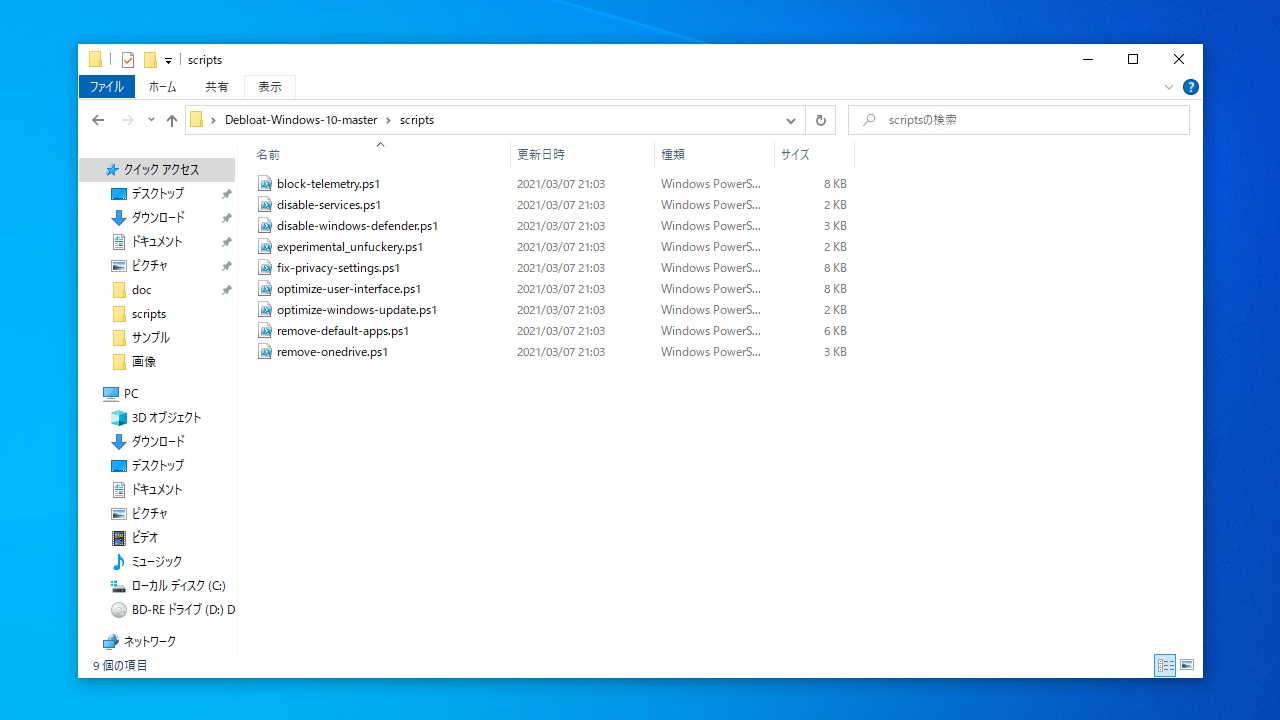Screen dimensions: 1280x720
Task: Select the file name block-telemetry.ps1
Action: point(329,184)
